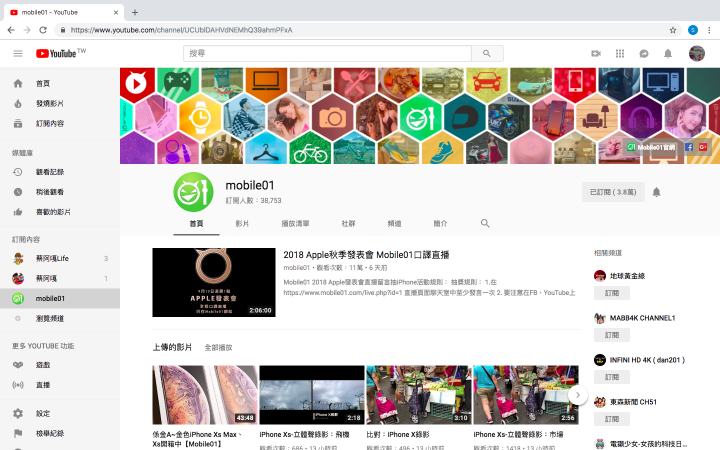Click the search magnifier button
The height and width of the screenshot is (450, 720).
pos(487,53)
